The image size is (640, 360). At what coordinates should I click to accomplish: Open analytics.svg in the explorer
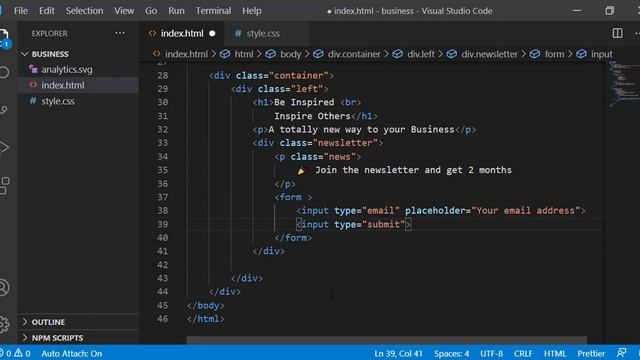78,69
